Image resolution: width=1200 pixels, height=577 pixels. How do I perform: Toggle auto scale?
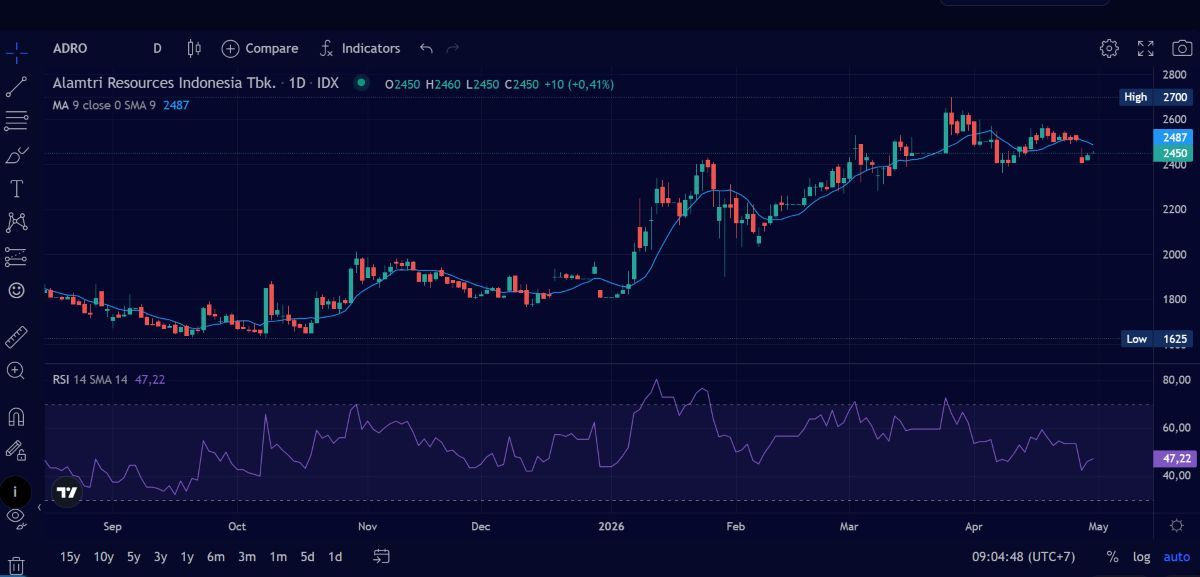tap(1176, 556)
